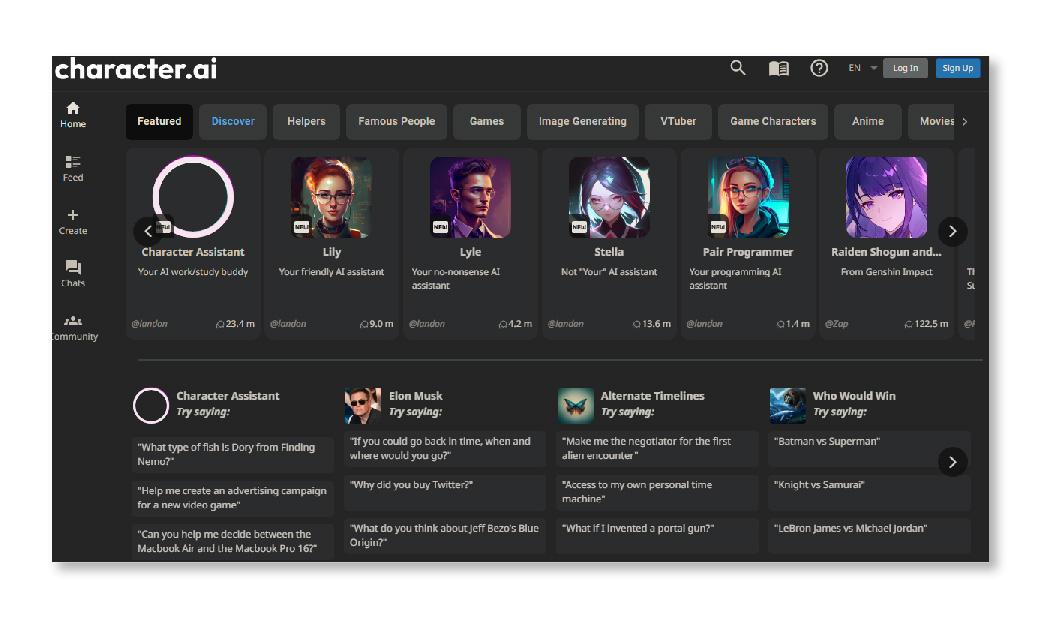Screen dimensions: 1041x617
Task: Show next featured characters with right arrow
Action: tap(952, 231)
